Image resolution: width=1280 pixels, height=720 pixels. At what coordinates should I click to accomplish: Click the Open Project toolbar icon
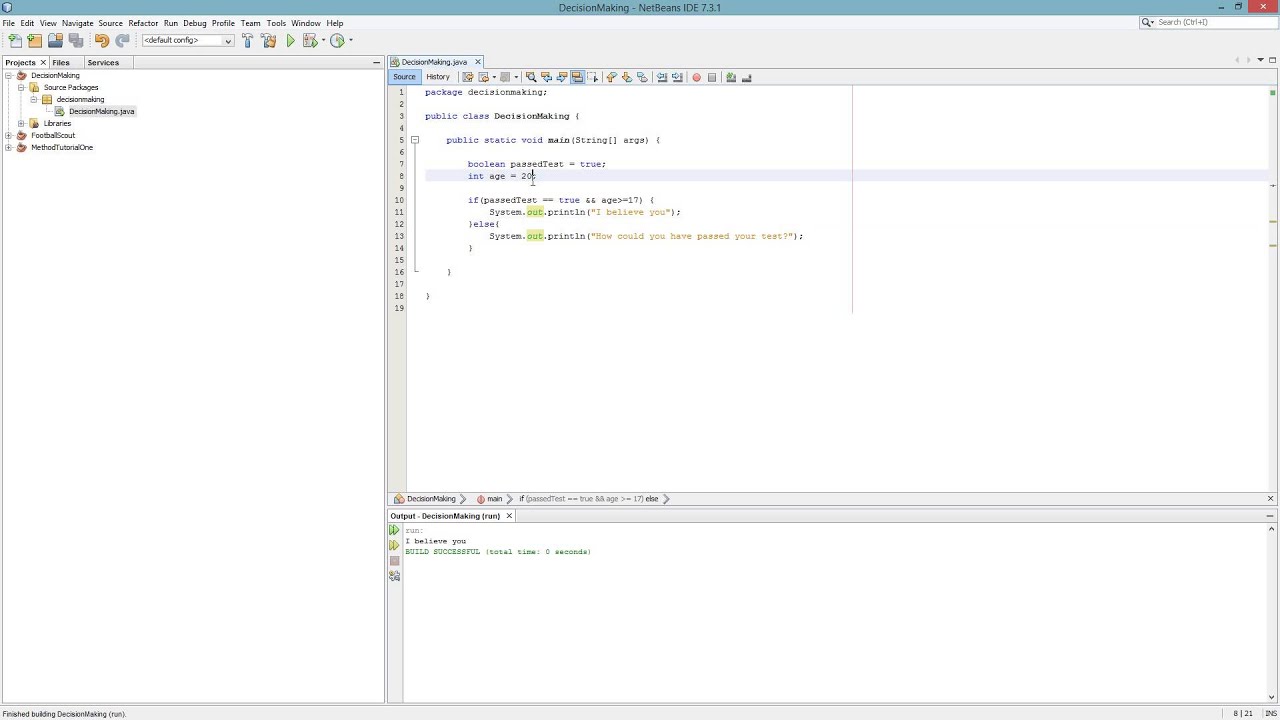click(55, 41)
